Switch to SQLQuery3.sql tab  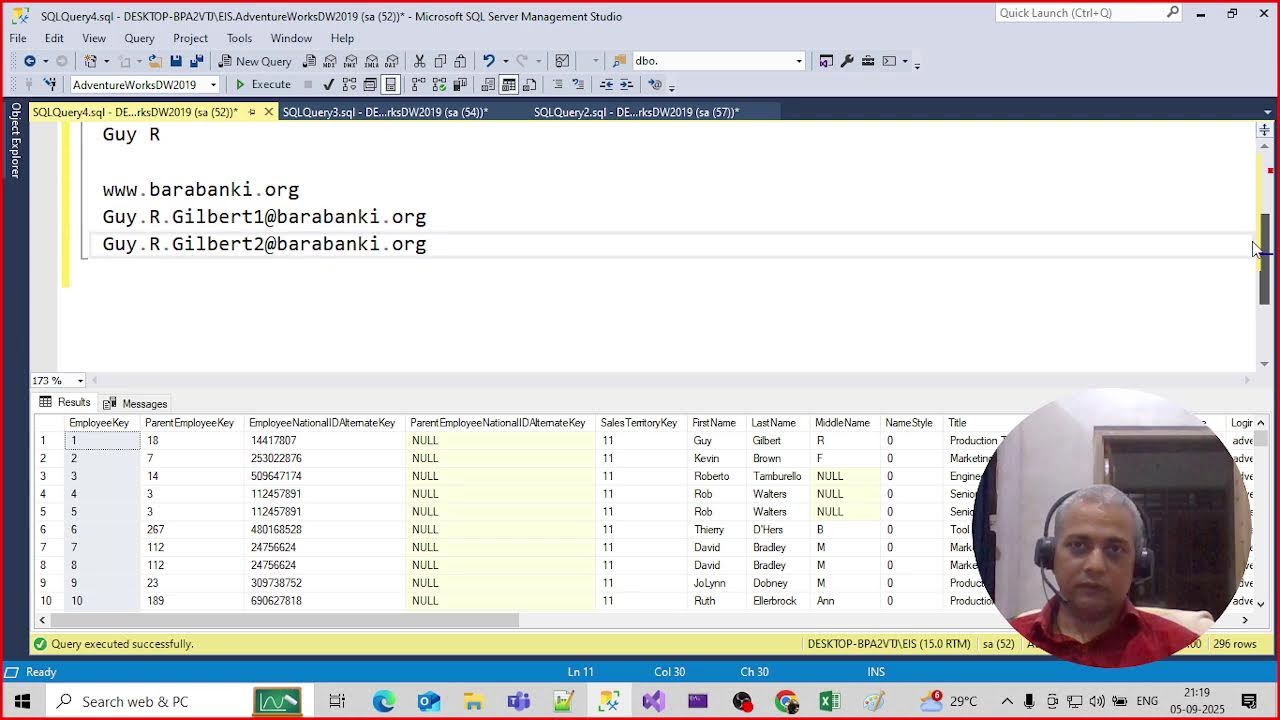[385, 112]
